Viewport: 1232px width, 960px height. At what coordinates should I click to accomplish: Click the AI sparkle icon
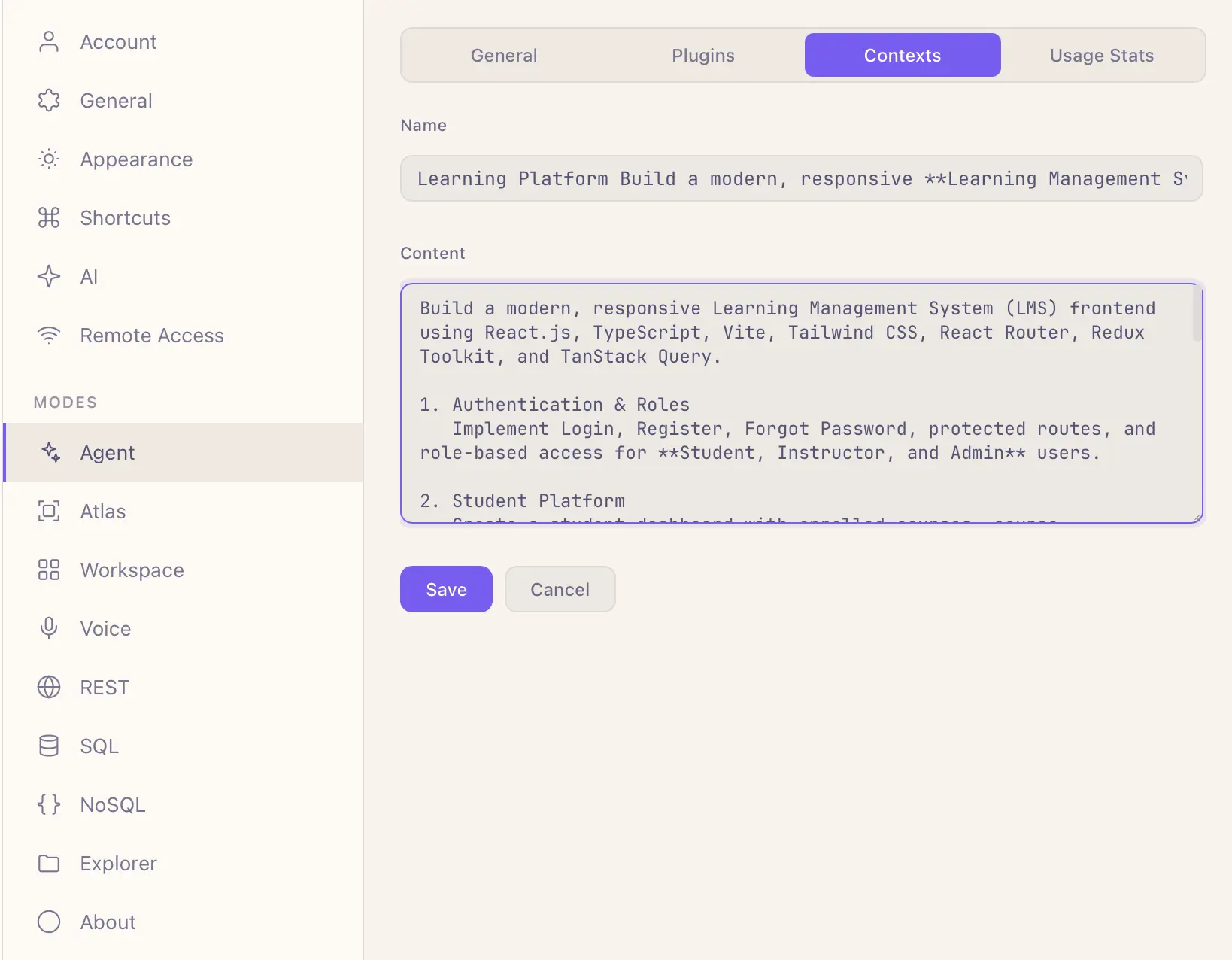(x=49, y=277)
